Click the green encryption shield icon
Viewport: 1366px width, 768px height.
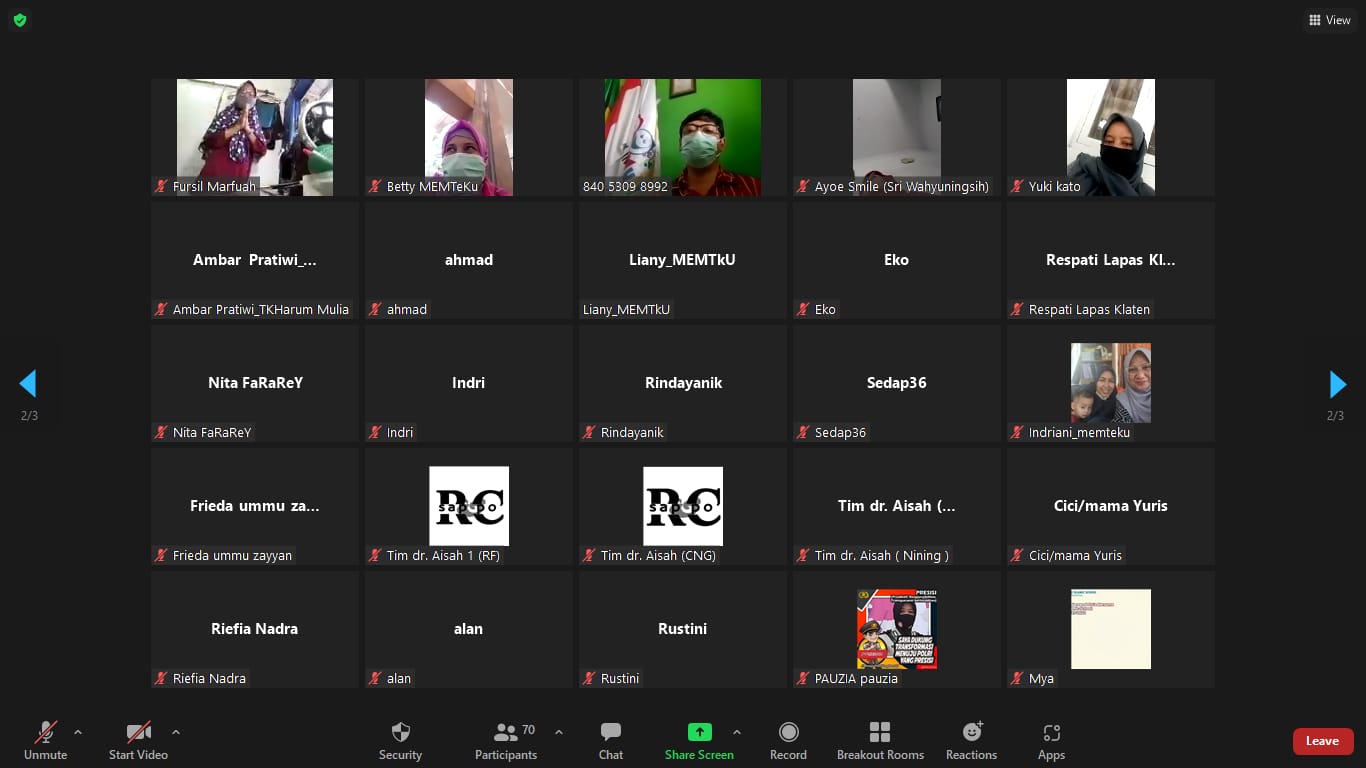(20, 20)
